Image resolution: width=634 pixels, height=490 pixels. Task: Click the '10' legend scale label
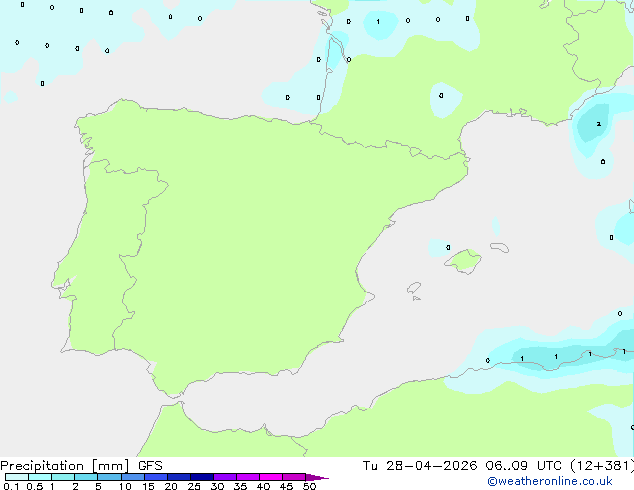coord(125,486)
